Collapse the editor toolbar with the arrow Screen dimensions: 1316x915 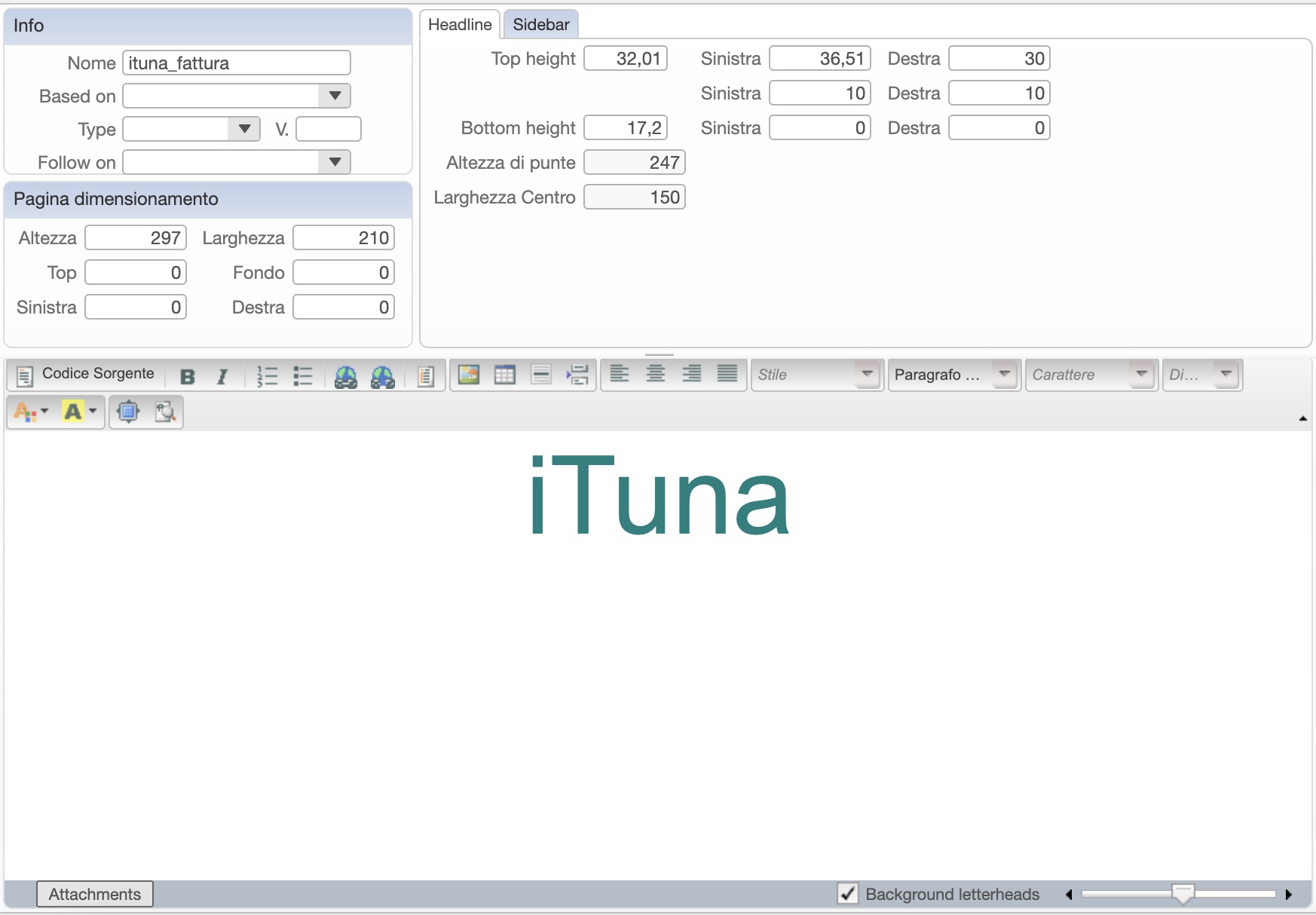[1303, 418]
